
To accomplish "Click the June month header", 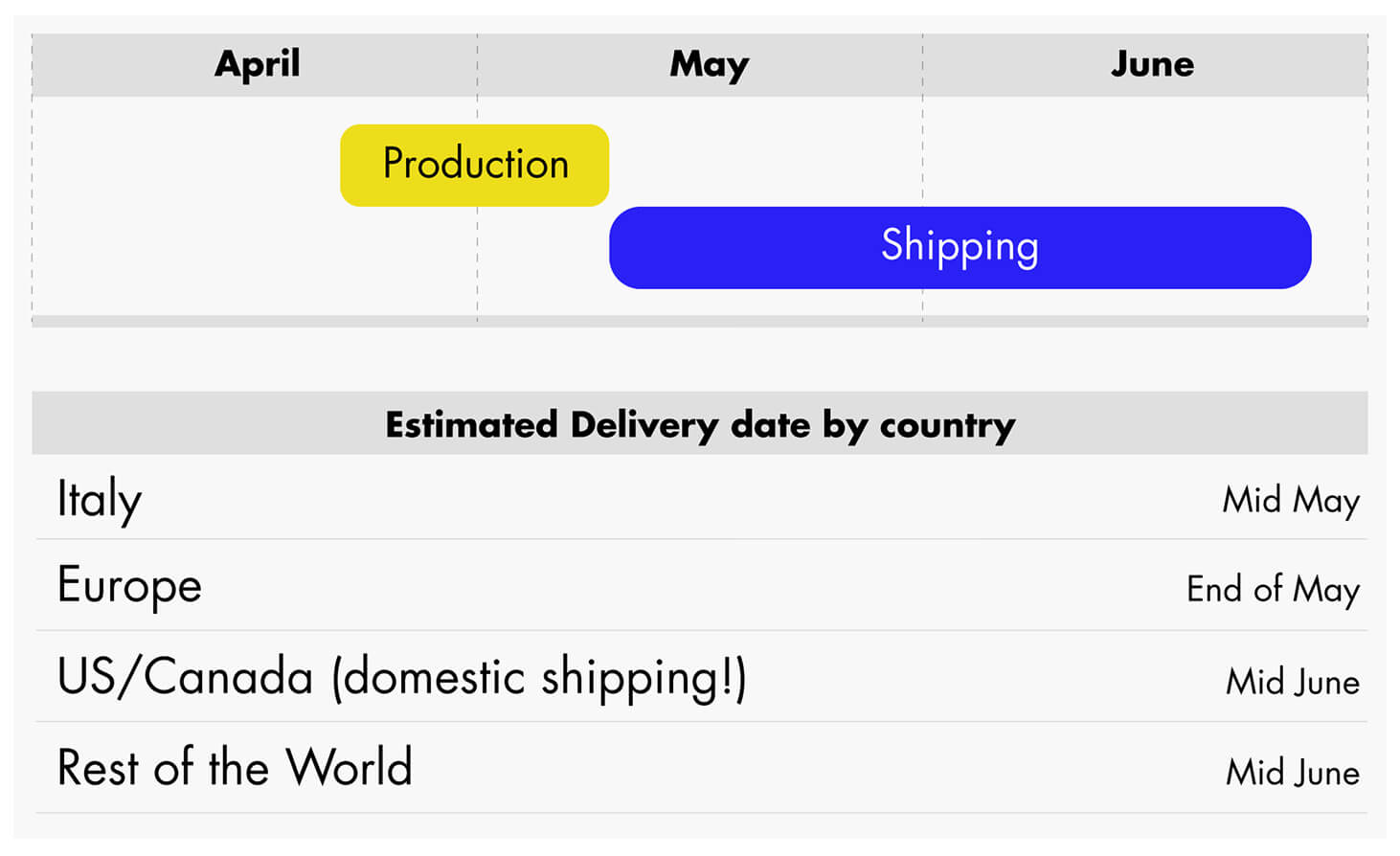I will tap(1152, 64).
